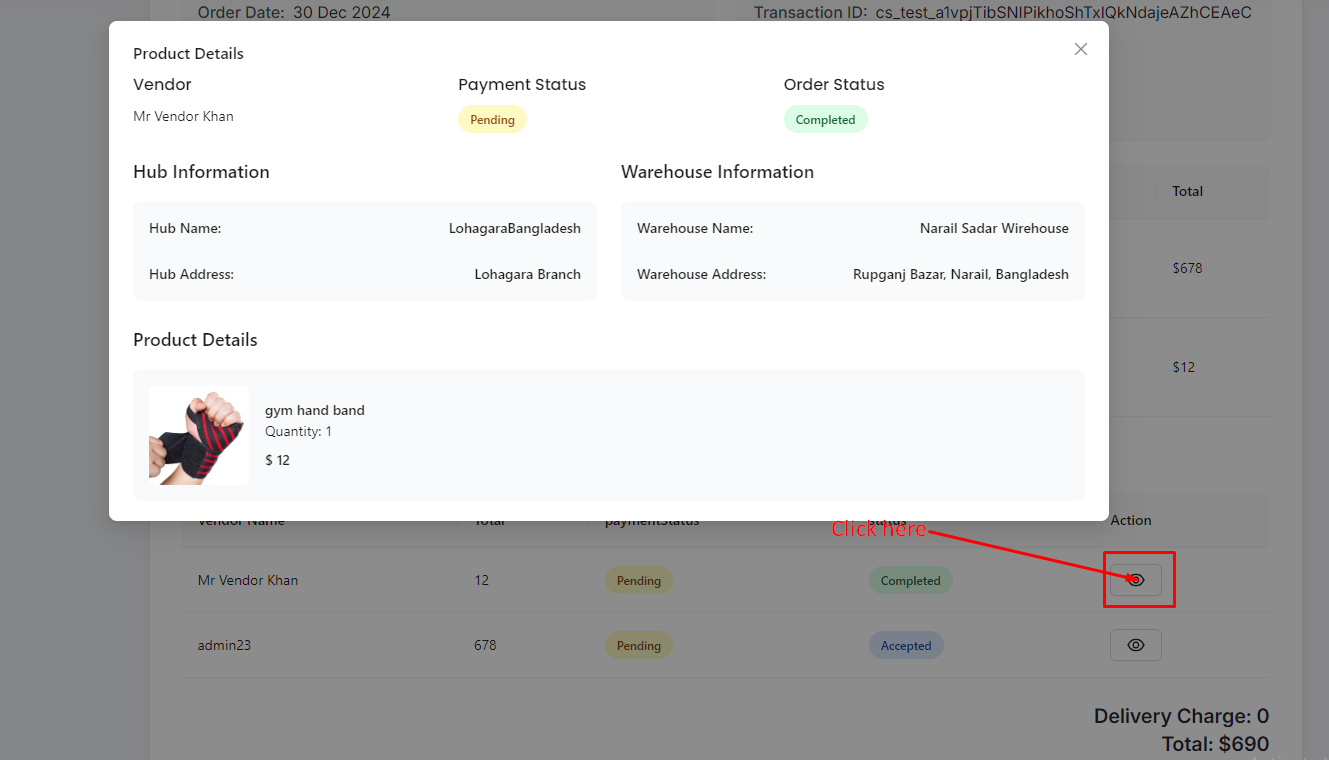Image resolution: width=1329 pixels, height=760 pixels.
Task: Select the yellow Pending badge in modal
Action: tap(492, 120)
